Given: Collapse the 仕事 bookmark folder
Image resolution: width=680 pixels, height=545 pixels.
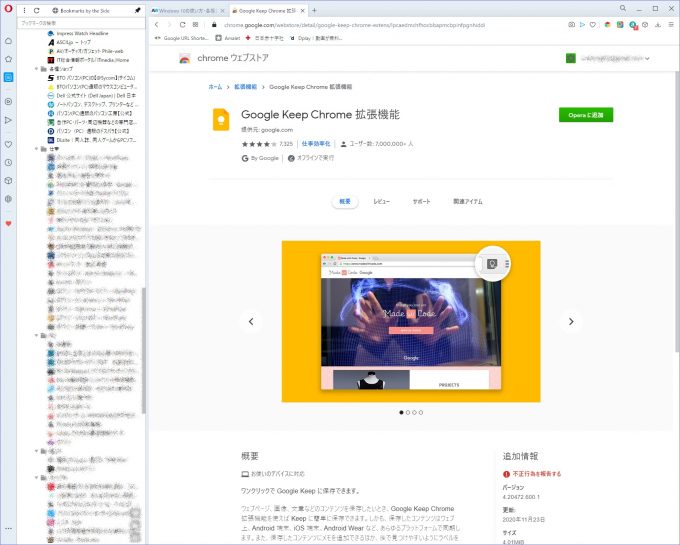Looking at the screenshot, I should pyautogui.click(x=36, y=149).
